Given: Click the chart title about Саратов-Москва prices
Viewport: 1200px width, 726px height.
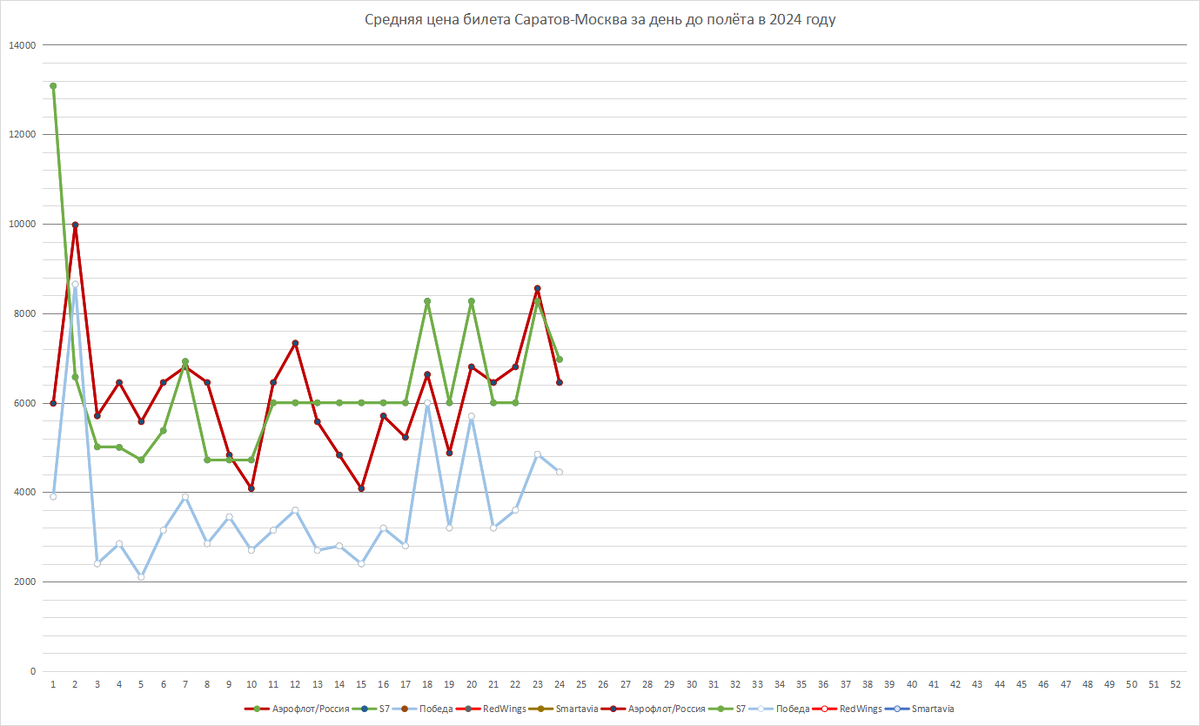Looking at the screenshot, I should pyautogui.click(x=599, y=20).
